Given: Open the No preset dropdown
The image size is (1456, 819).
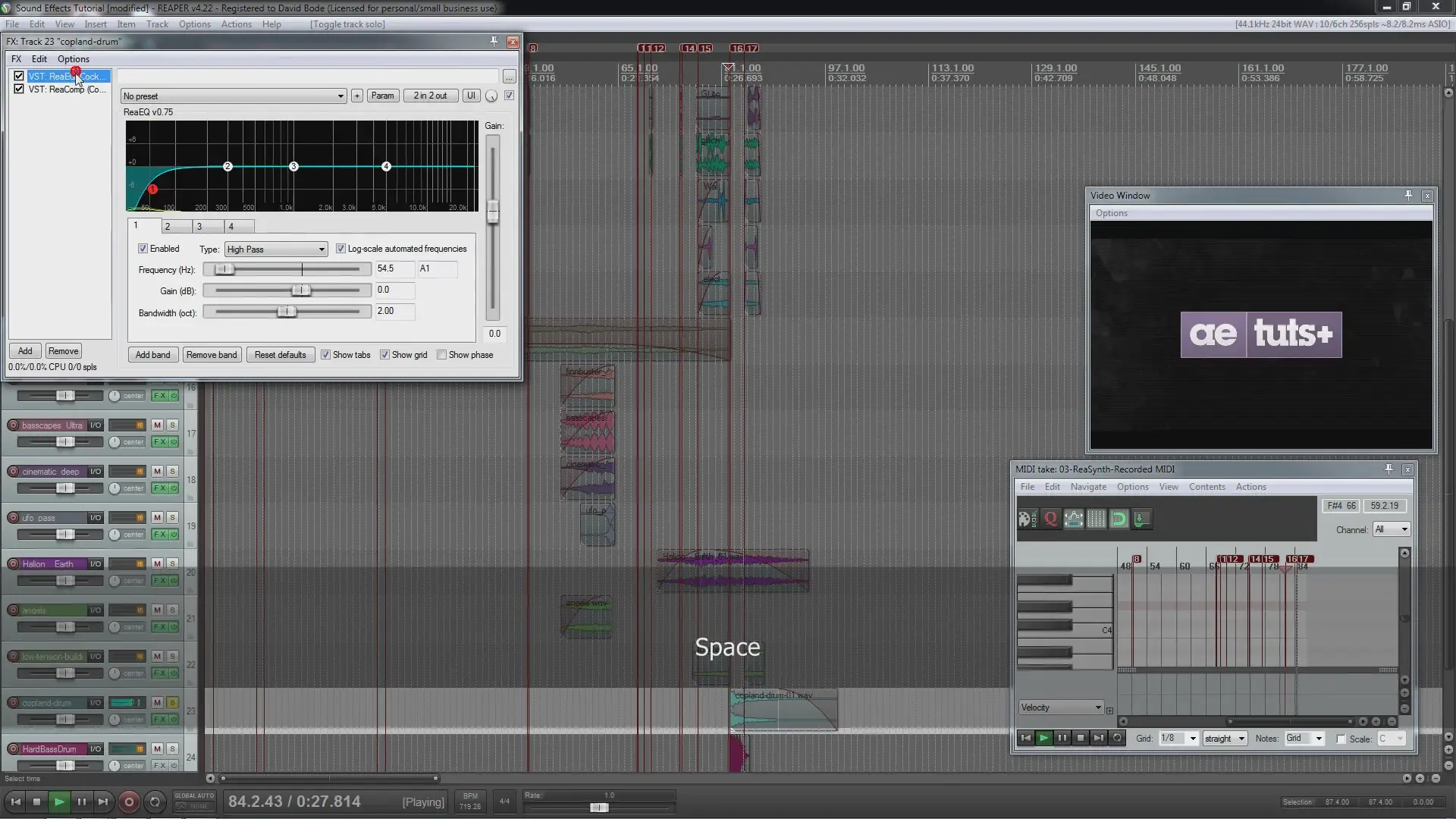Looking at the screenshot, I should tap(234, 96).
